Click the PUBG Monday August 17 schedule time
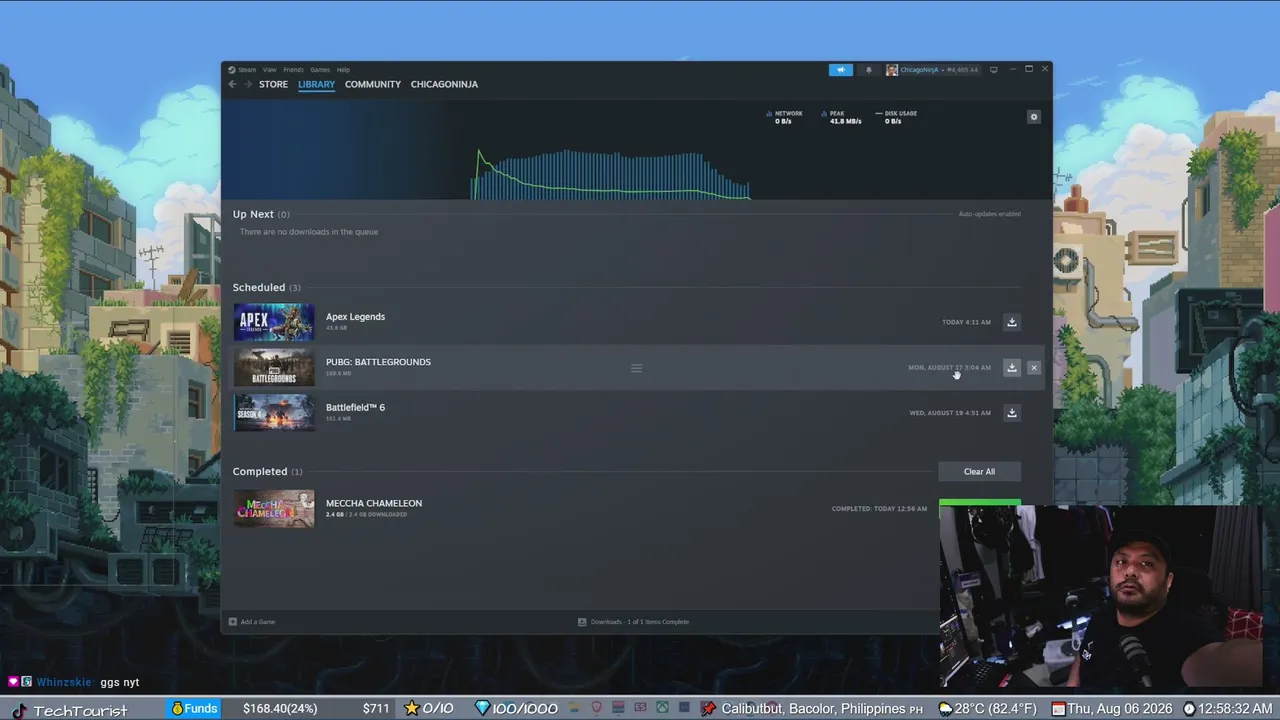The image size is (1280, 720). pos(949,368)
